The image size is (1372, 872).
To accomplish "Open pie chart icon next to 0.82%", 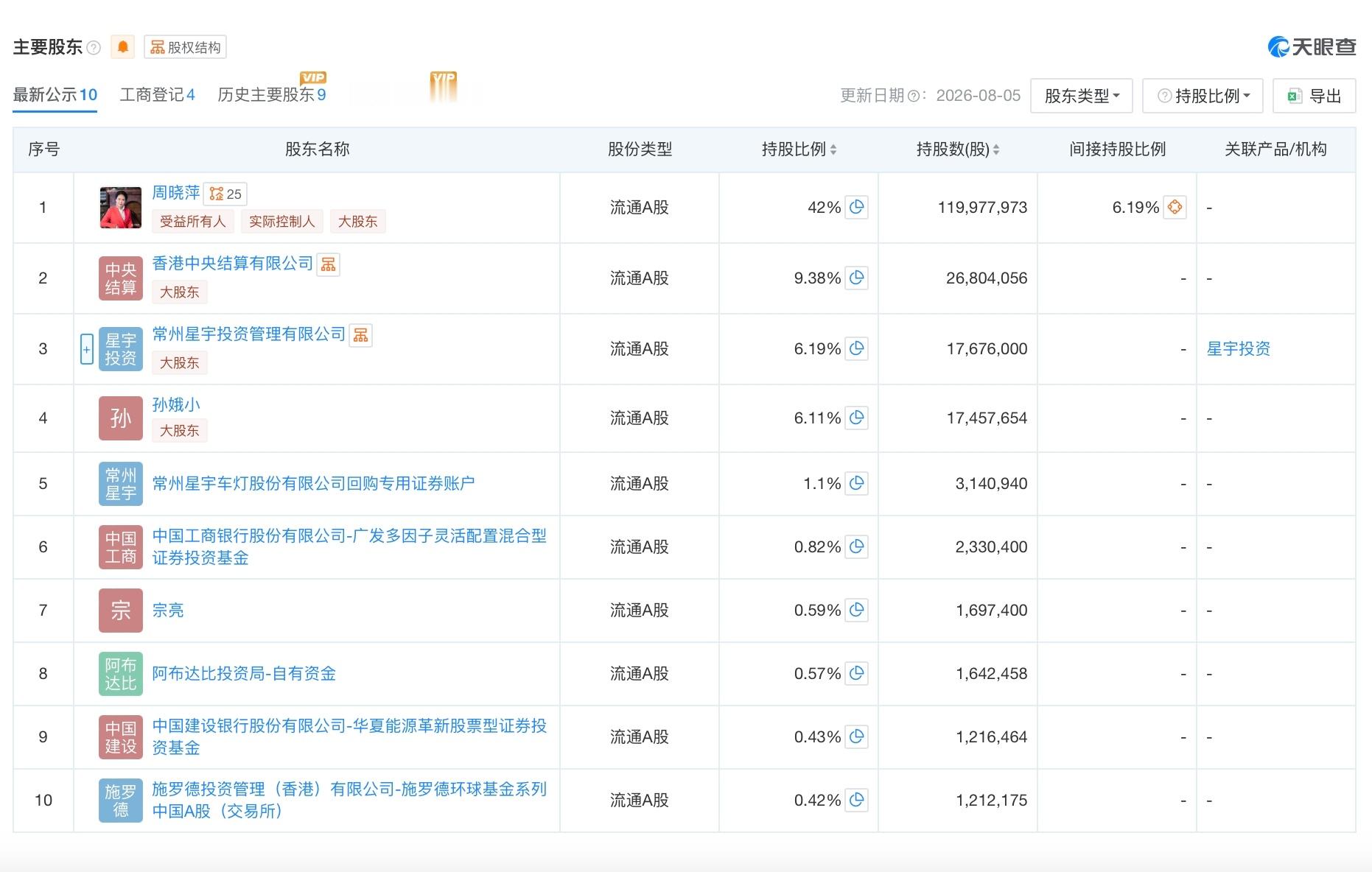I will [856, 546].
